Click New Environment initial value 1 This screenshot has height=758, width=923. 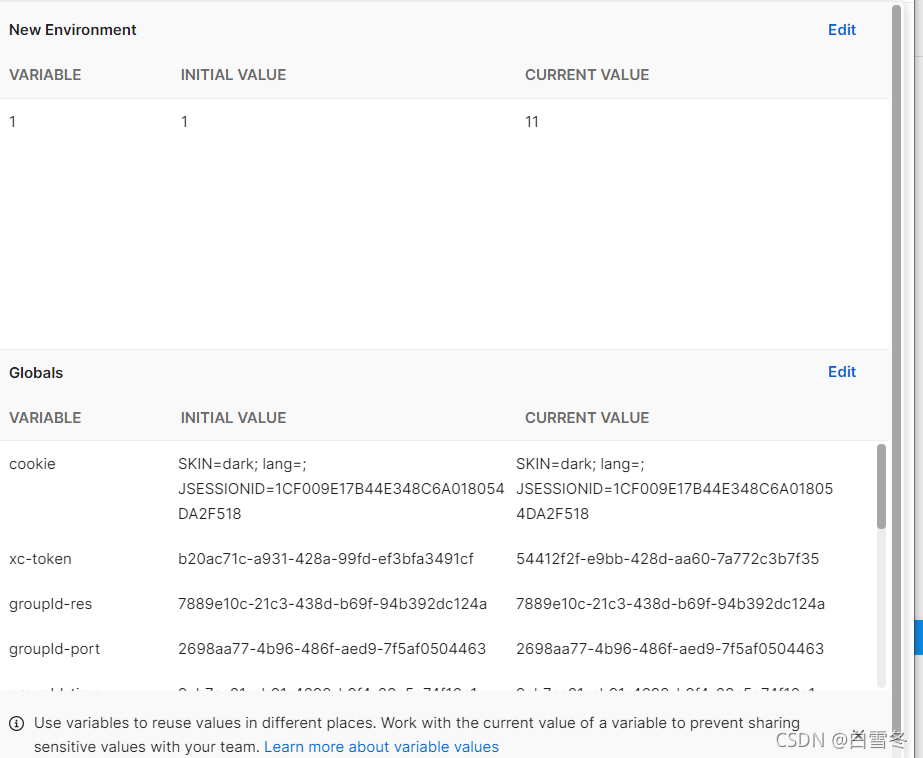[184, 122]
